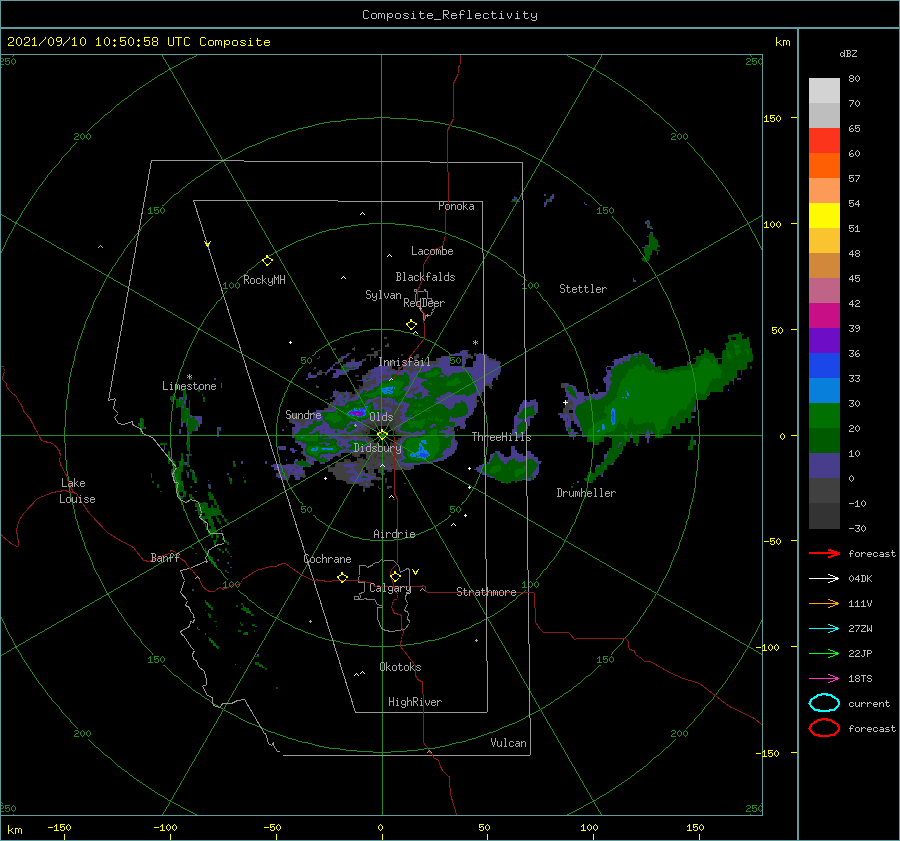Click the magenta 18TS arrow icon

[x=824, y=679]
